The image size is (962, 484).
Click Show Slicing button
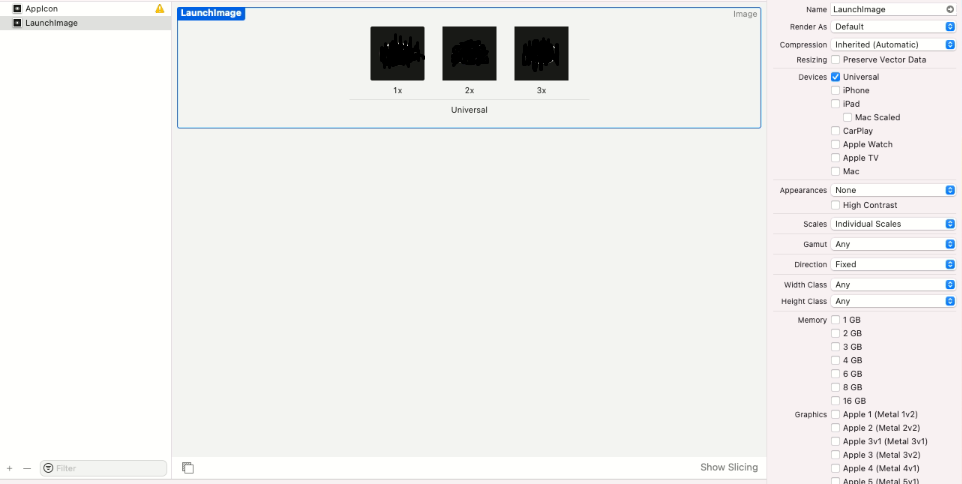pyautogui.click(x=729, y=467)
